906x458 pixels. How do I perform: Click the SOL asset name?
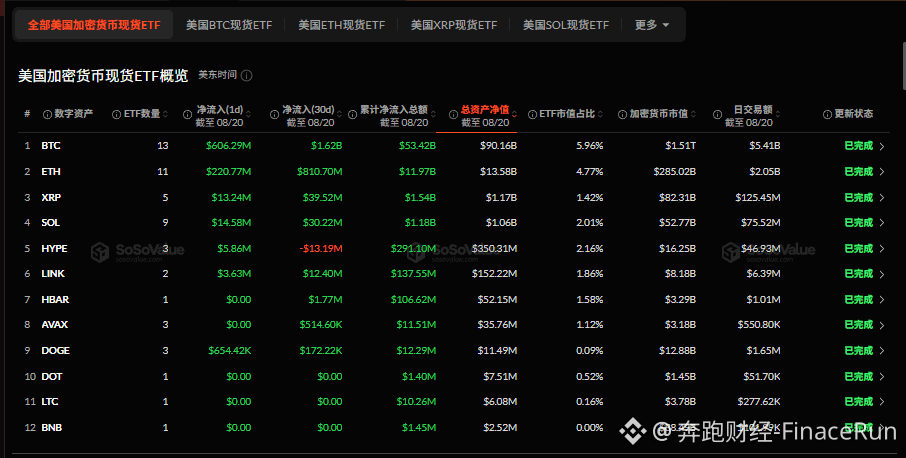coord(50,222)
